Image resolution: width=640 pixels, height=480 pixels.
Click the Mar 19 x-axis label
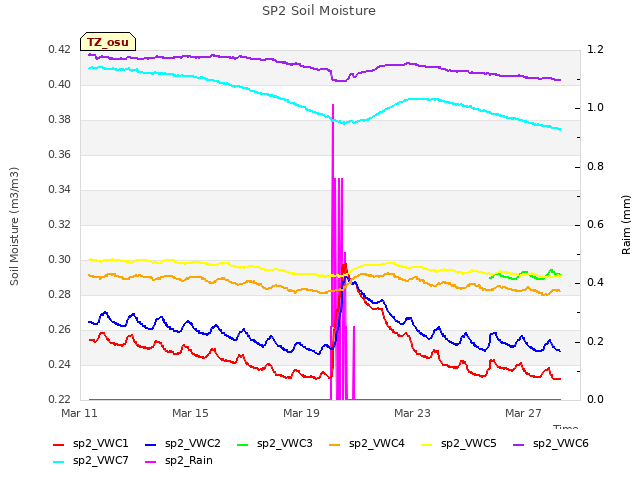tap(301, 413)
